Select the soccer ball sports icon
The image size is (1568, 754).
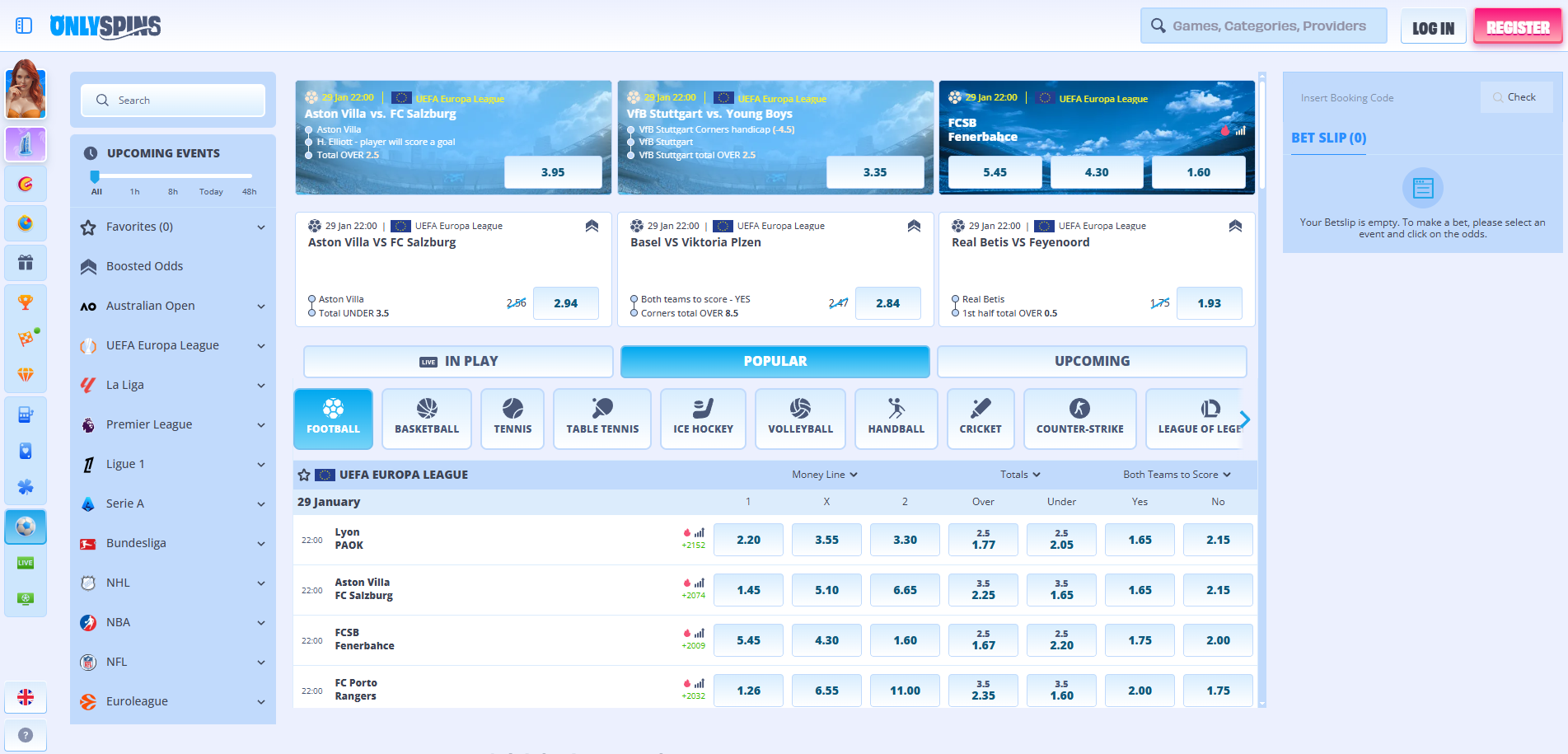click(26, 527)
